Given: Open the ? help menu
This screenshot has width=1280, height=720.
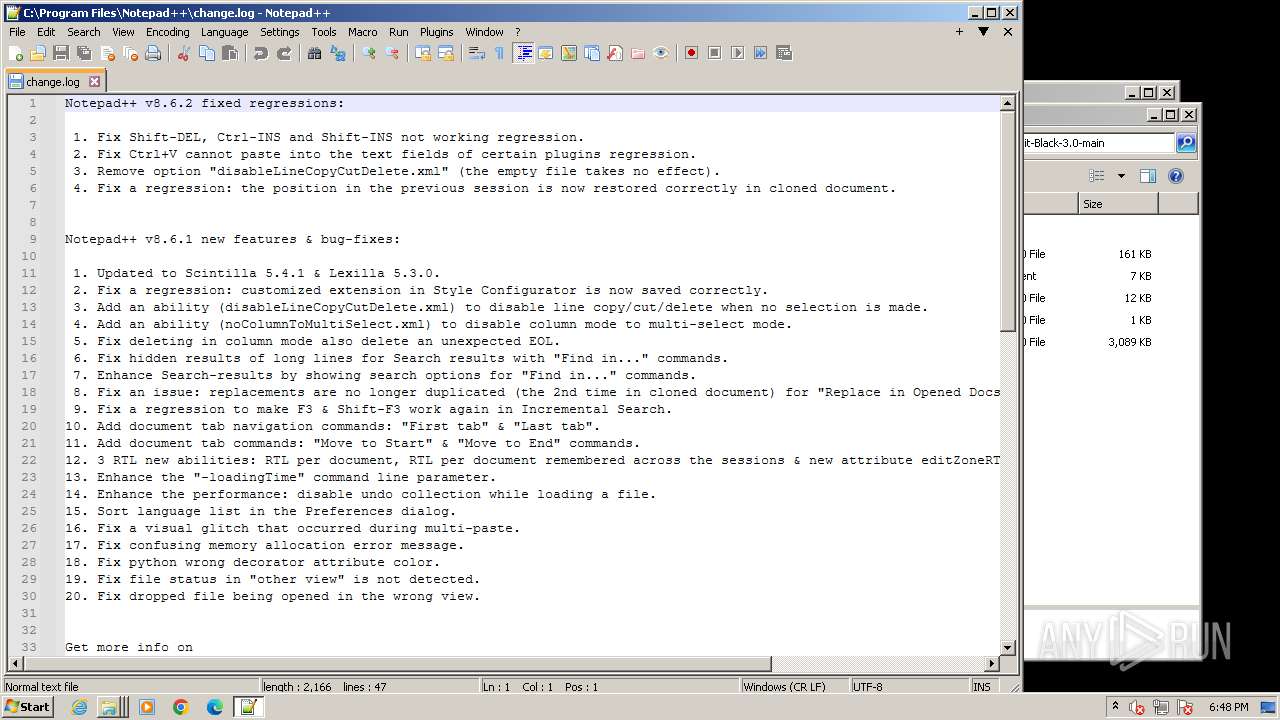Looking at the screenshot, I should coord(517,32).
